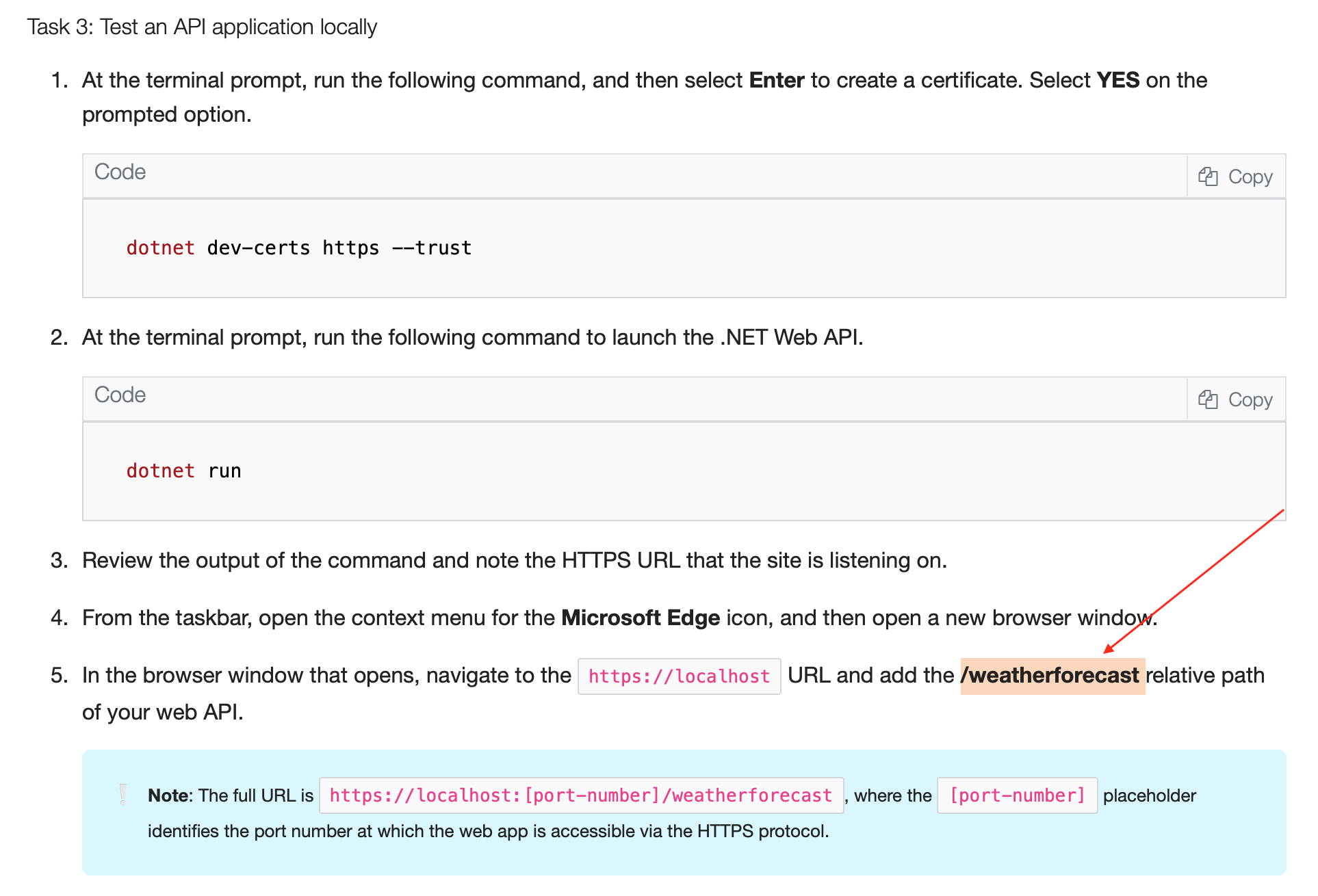This screenshot has height=896, width=1318.
Task: Select the dotnet keyword in the first command
Action: 159,248
